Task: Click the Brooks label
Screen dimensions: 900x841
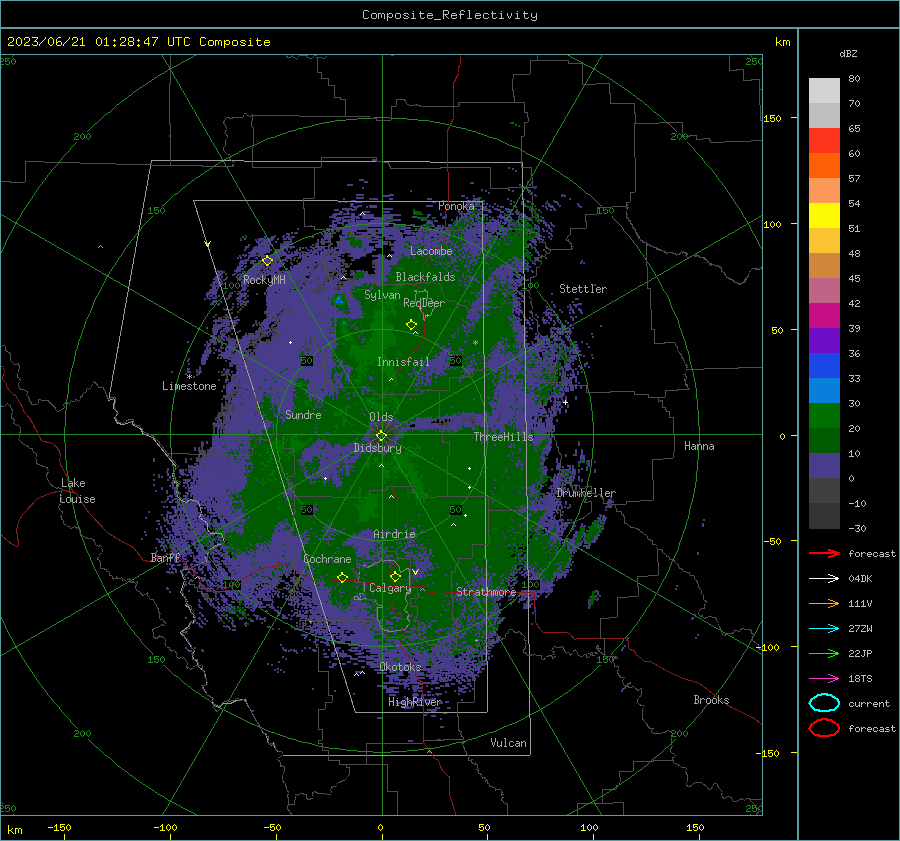Action: (711, 700)
